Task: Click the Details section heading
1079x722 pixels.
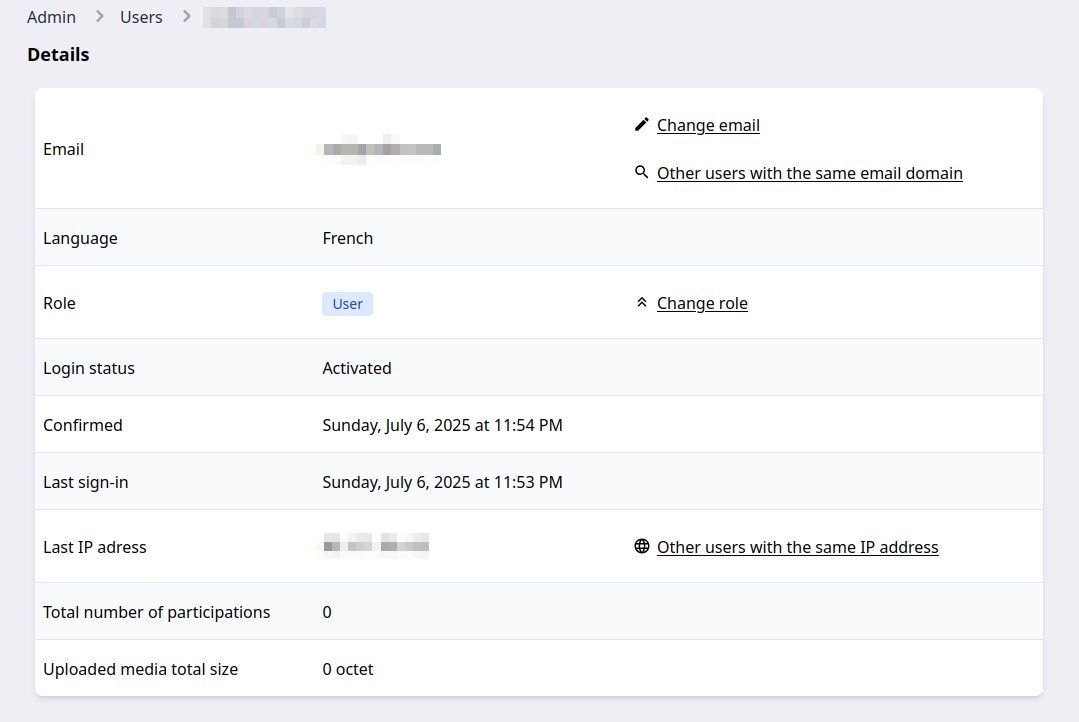Action: [58, 55]
